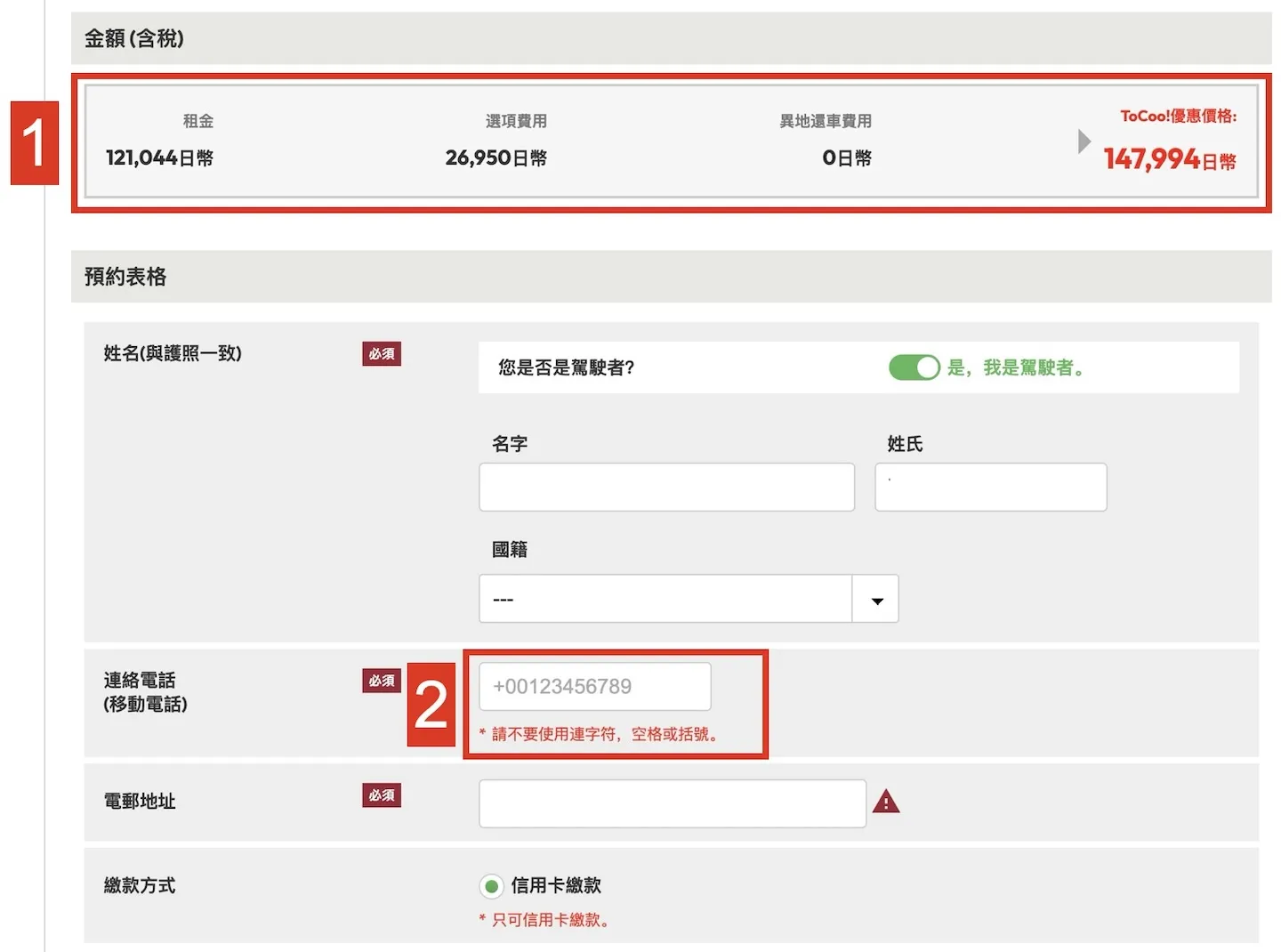Click the 名字 first name input field
Screen dimensions: 1281x952
click(x=666, y=487)
